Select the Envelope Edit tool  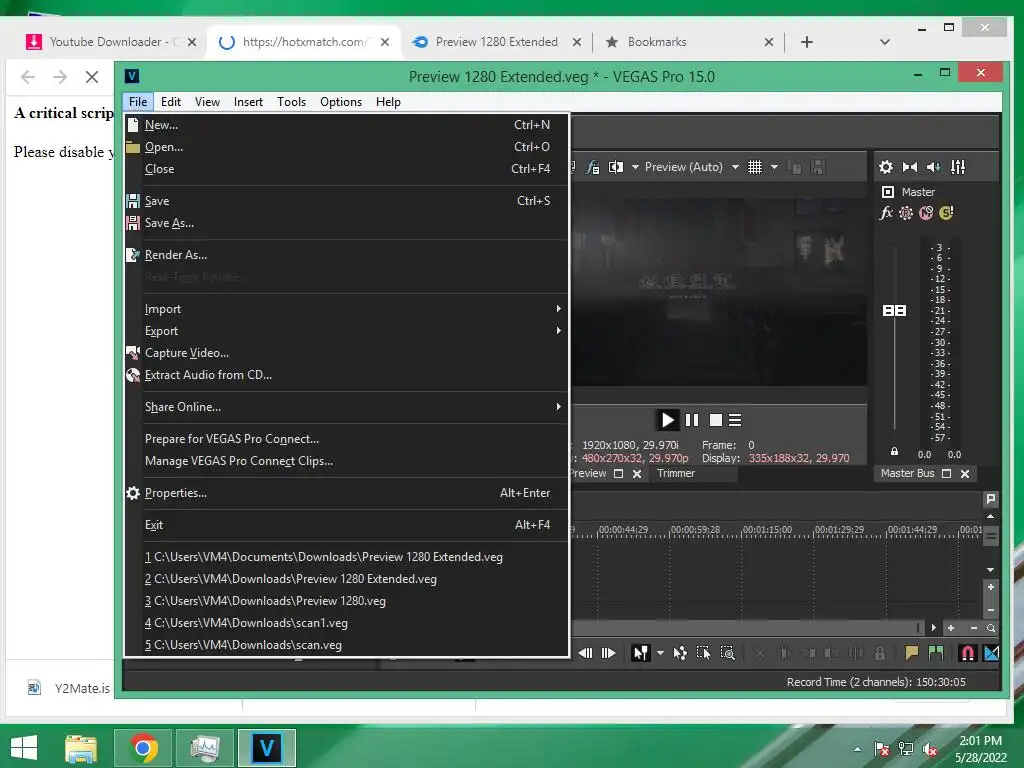(680, 653)
